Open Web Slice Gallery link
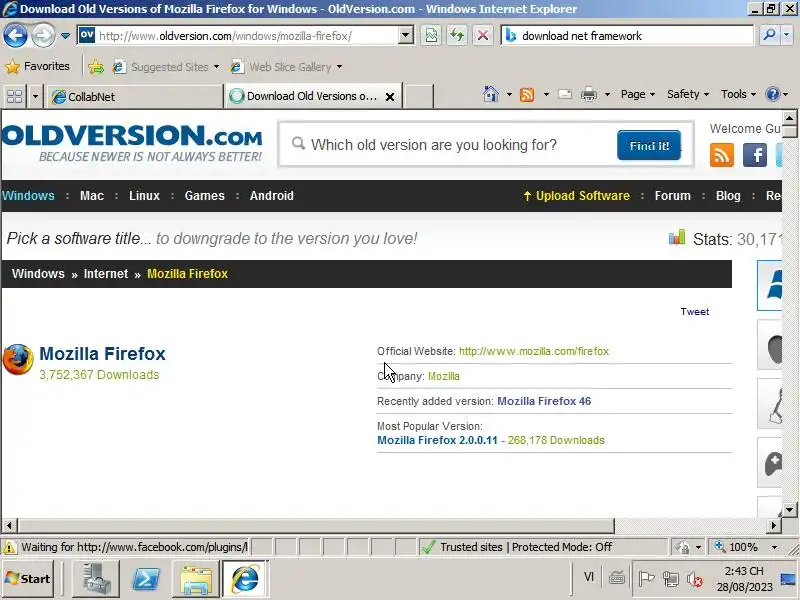This screenshot has height=600, width=800. click(286, 67)
